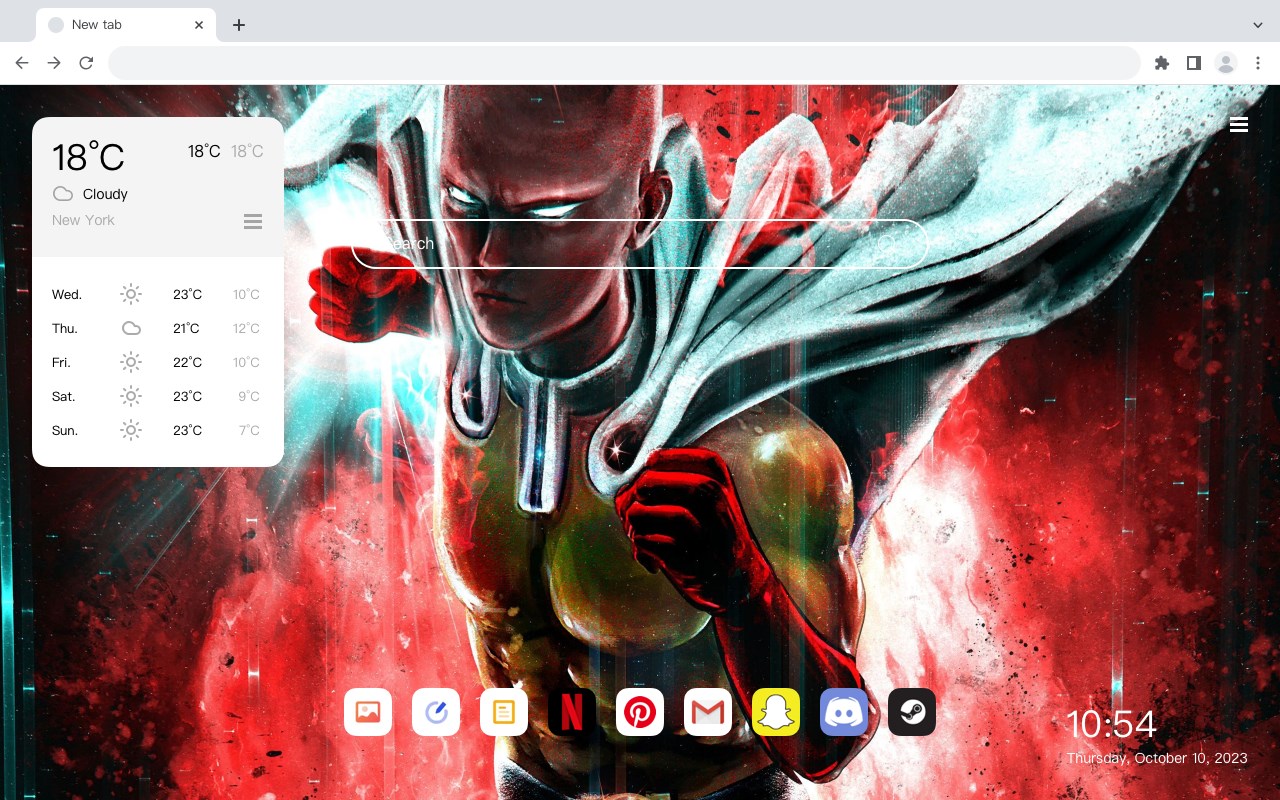
Task: Click Sunday's sunny forecast icon
Action: pos(131,430)
